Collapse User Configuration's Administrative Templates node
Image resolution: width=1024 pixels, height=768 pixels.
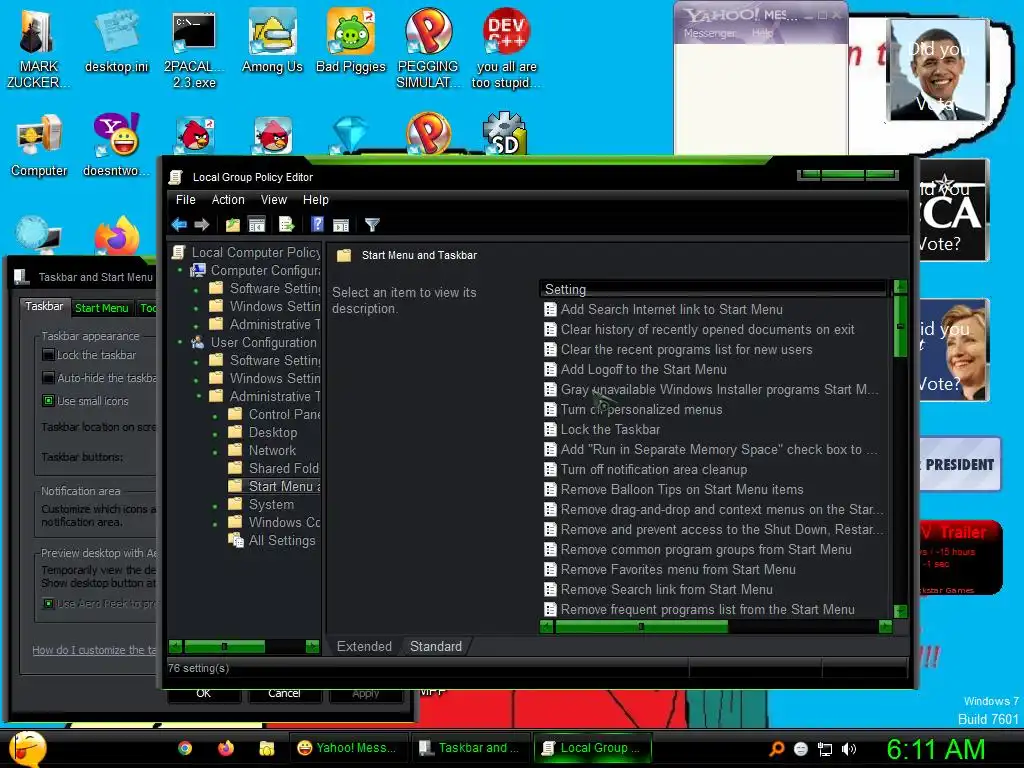[x=199, y=396]
